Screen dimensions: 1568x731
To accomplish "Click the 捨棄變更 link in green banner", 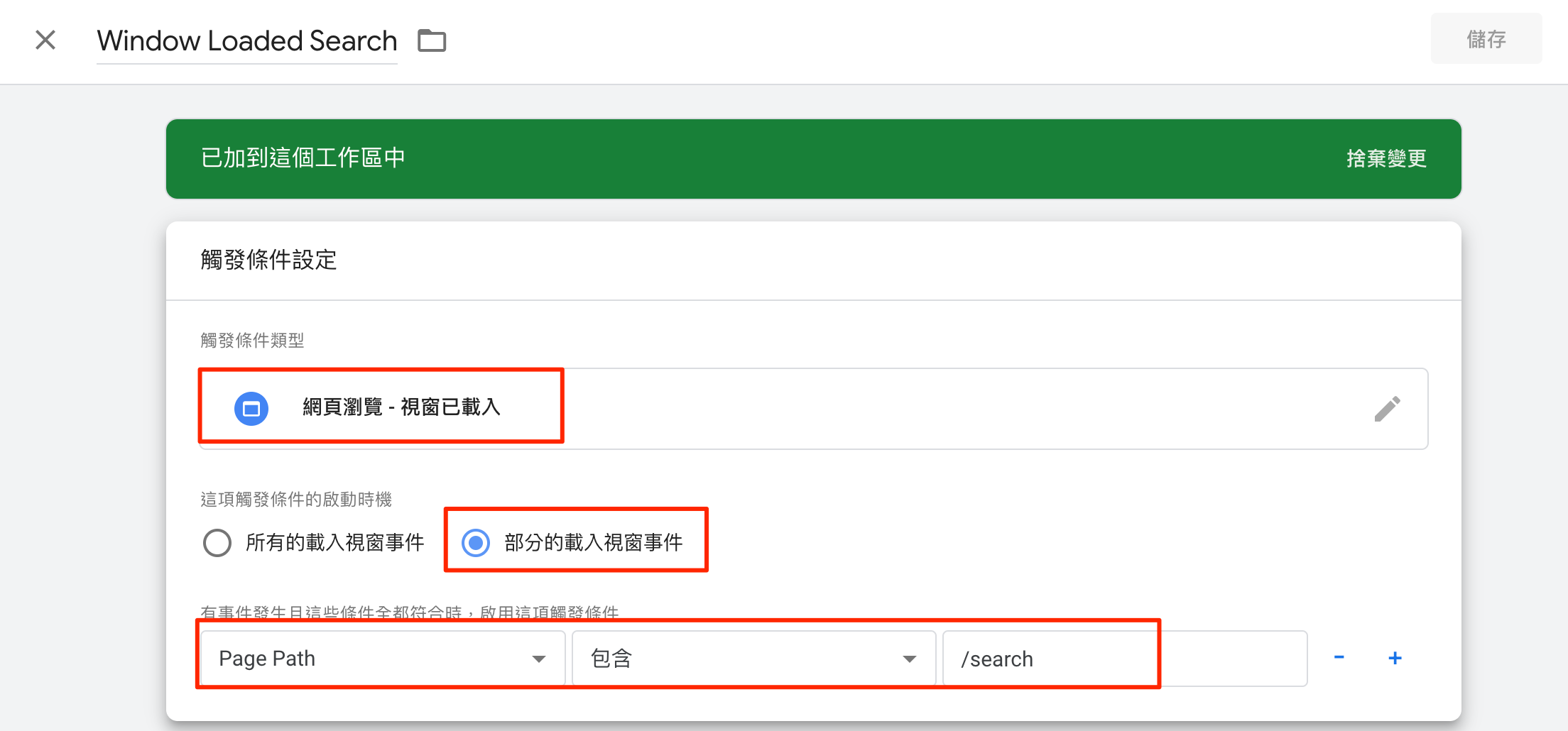I will tap(1386, 158).
